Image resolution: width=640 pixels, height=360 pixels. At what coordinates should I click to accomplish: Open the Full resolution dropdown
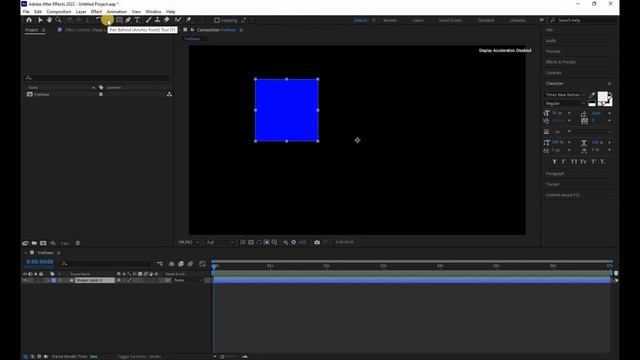click(x=220, y=242)
